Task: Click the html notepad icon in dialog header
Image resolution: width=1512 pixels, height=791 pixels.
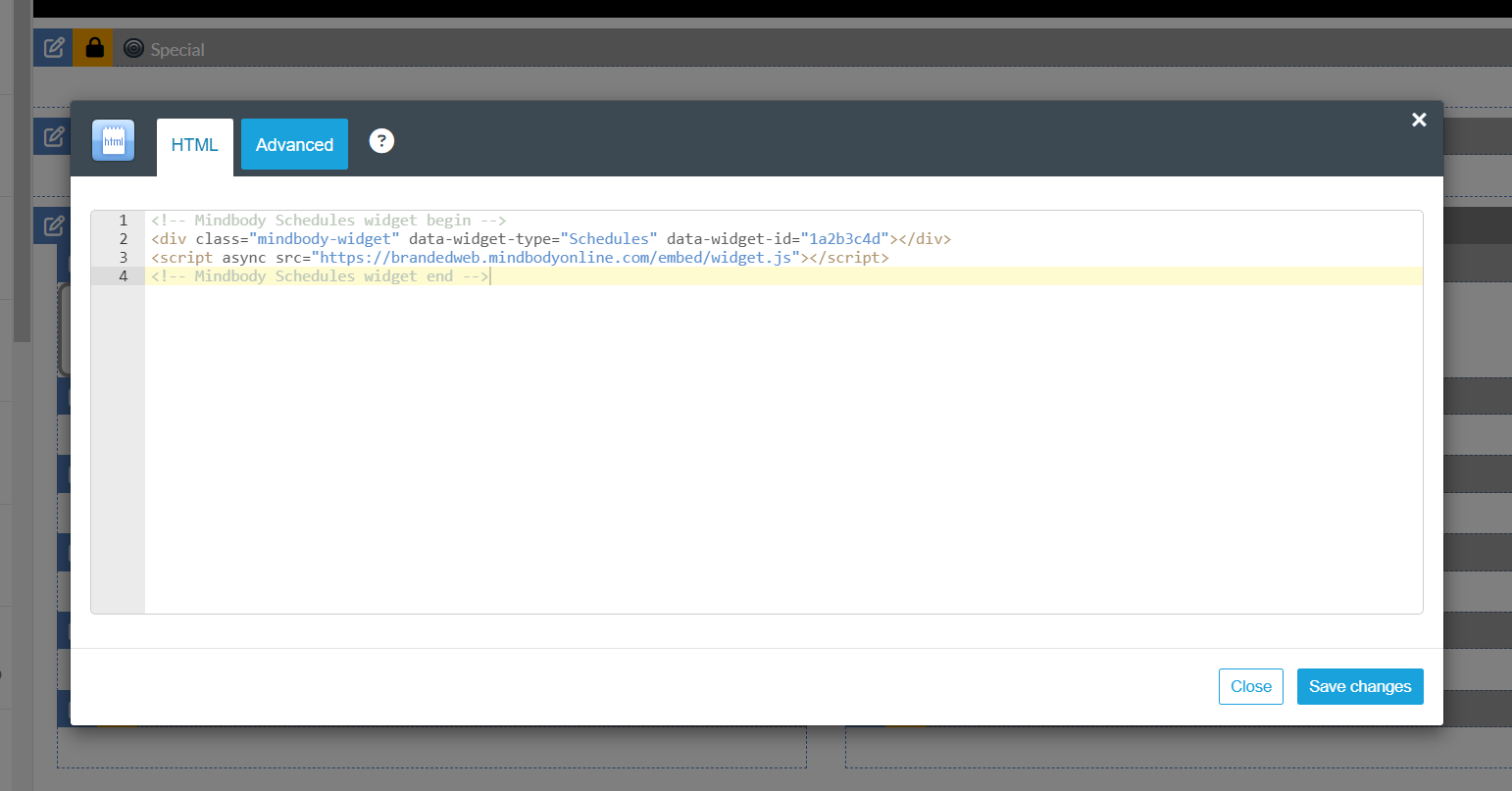Action: tap(114, 140)
